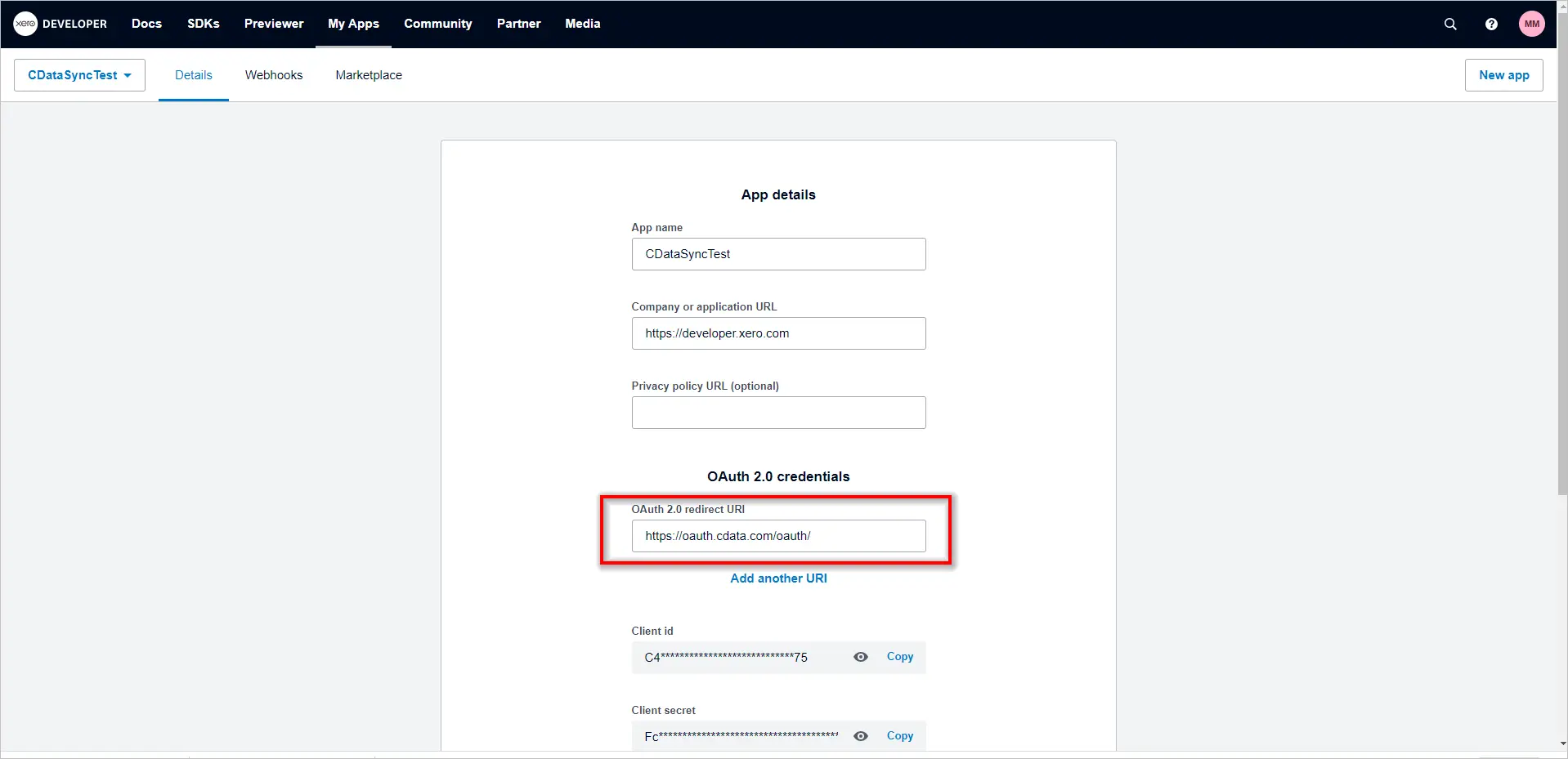Click the masked Client secret value
Viewport: 1568px width, 759px height.
click(741, 736)
